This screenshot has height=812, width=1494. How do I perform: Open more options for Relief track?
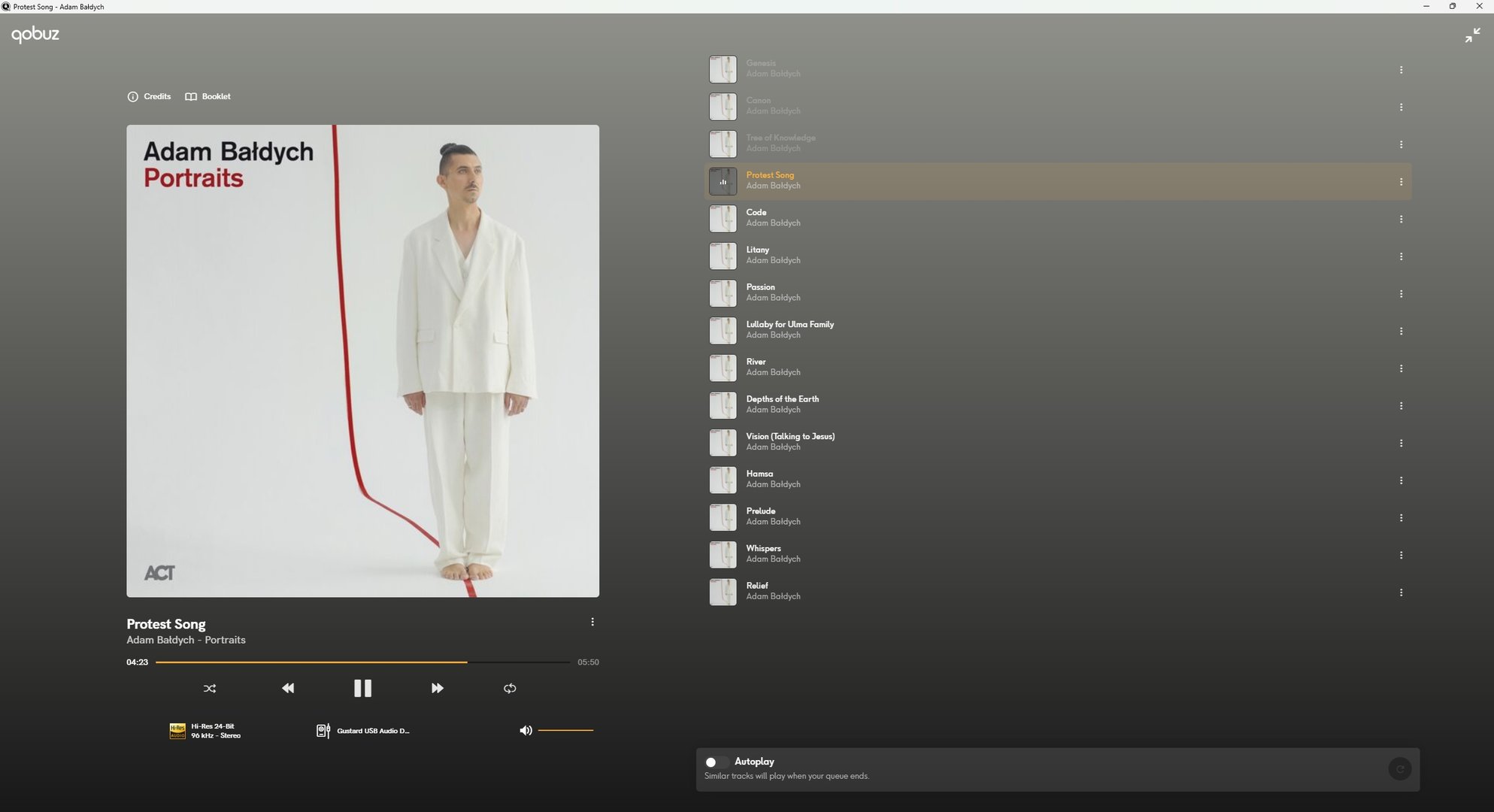point(1401,592)
